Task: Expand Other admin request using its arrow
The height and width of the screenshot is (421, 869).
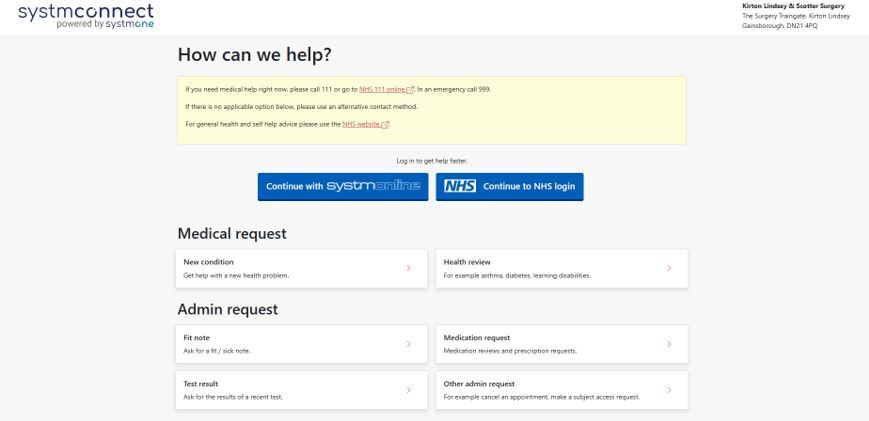Action: (x=669, y=390)
